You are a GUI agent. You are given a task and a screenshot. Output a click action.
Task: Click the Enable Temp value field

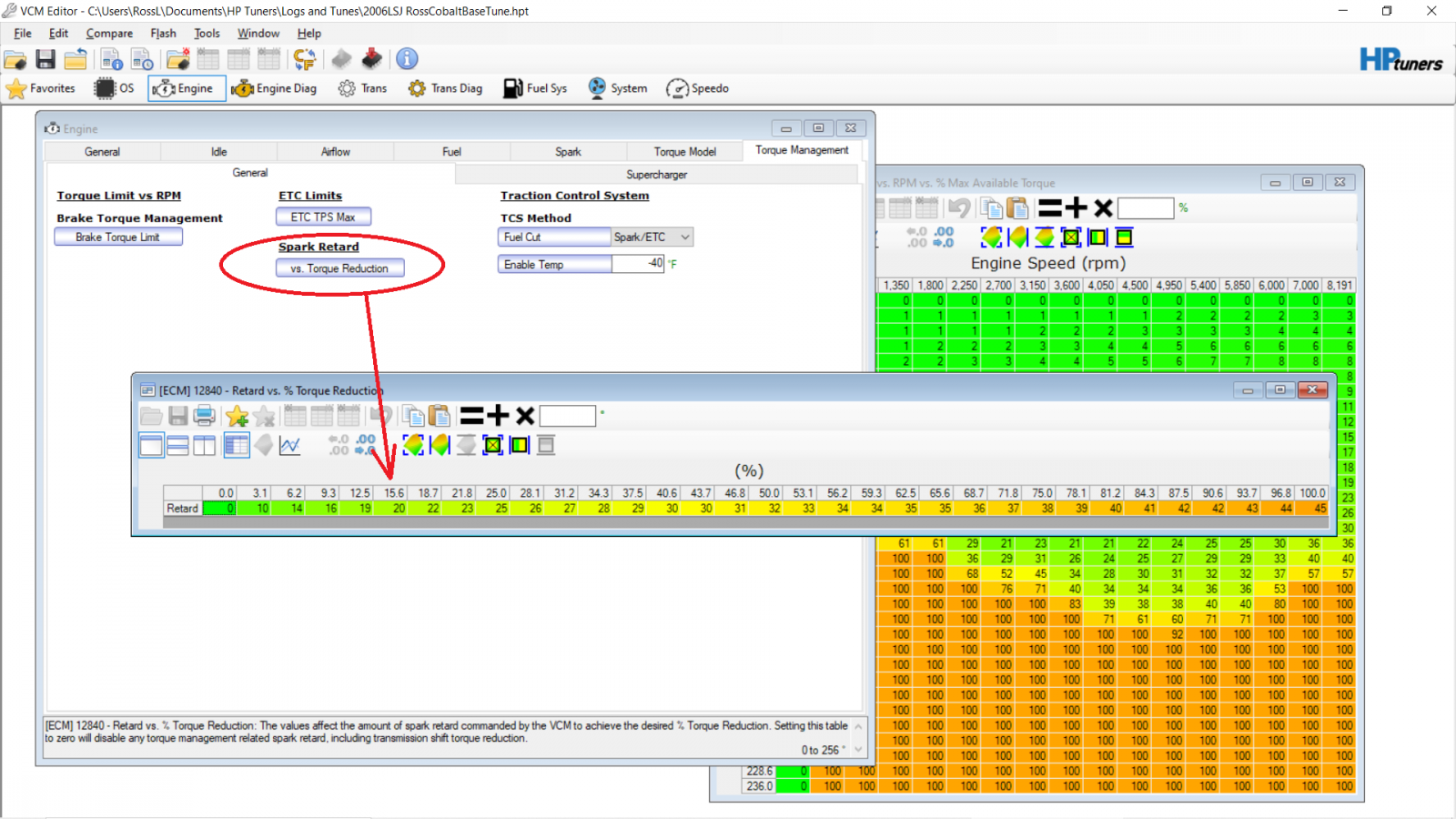tap(638, 264)
